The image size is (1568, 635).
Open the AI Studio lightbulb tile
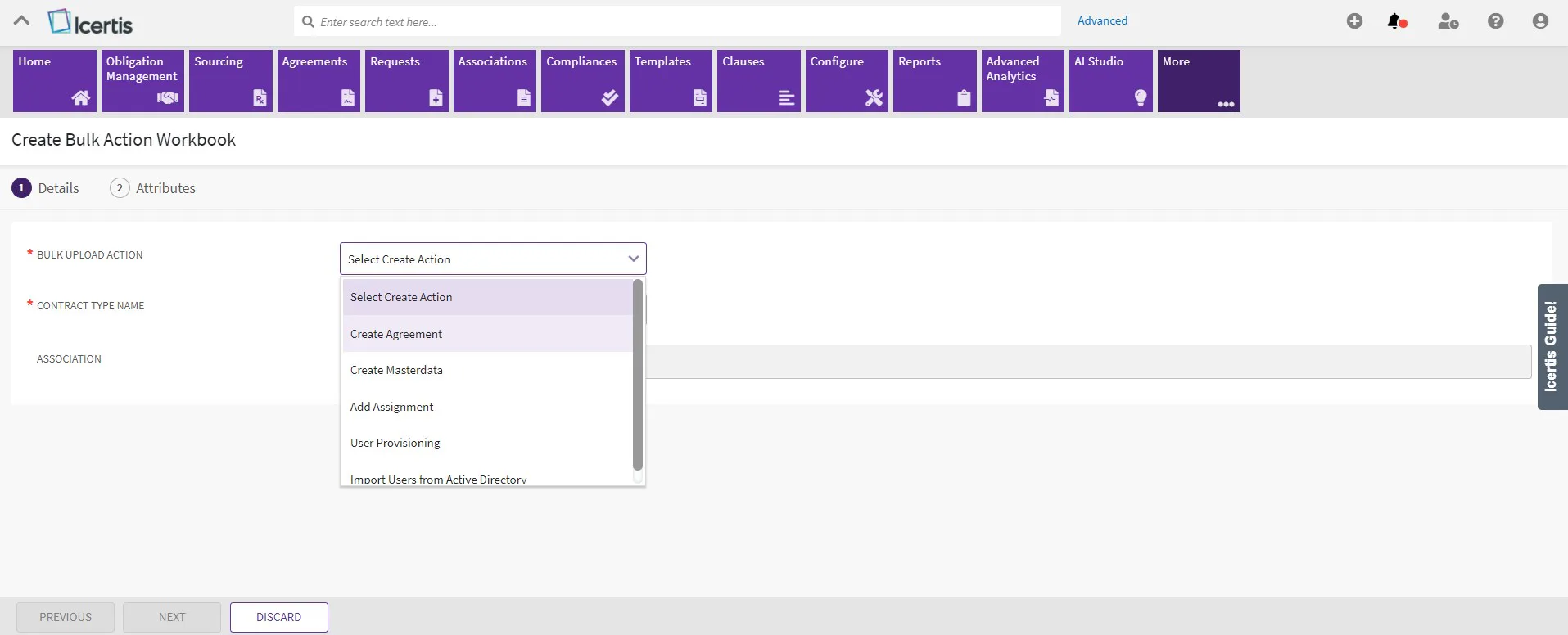click(1110, 81)
